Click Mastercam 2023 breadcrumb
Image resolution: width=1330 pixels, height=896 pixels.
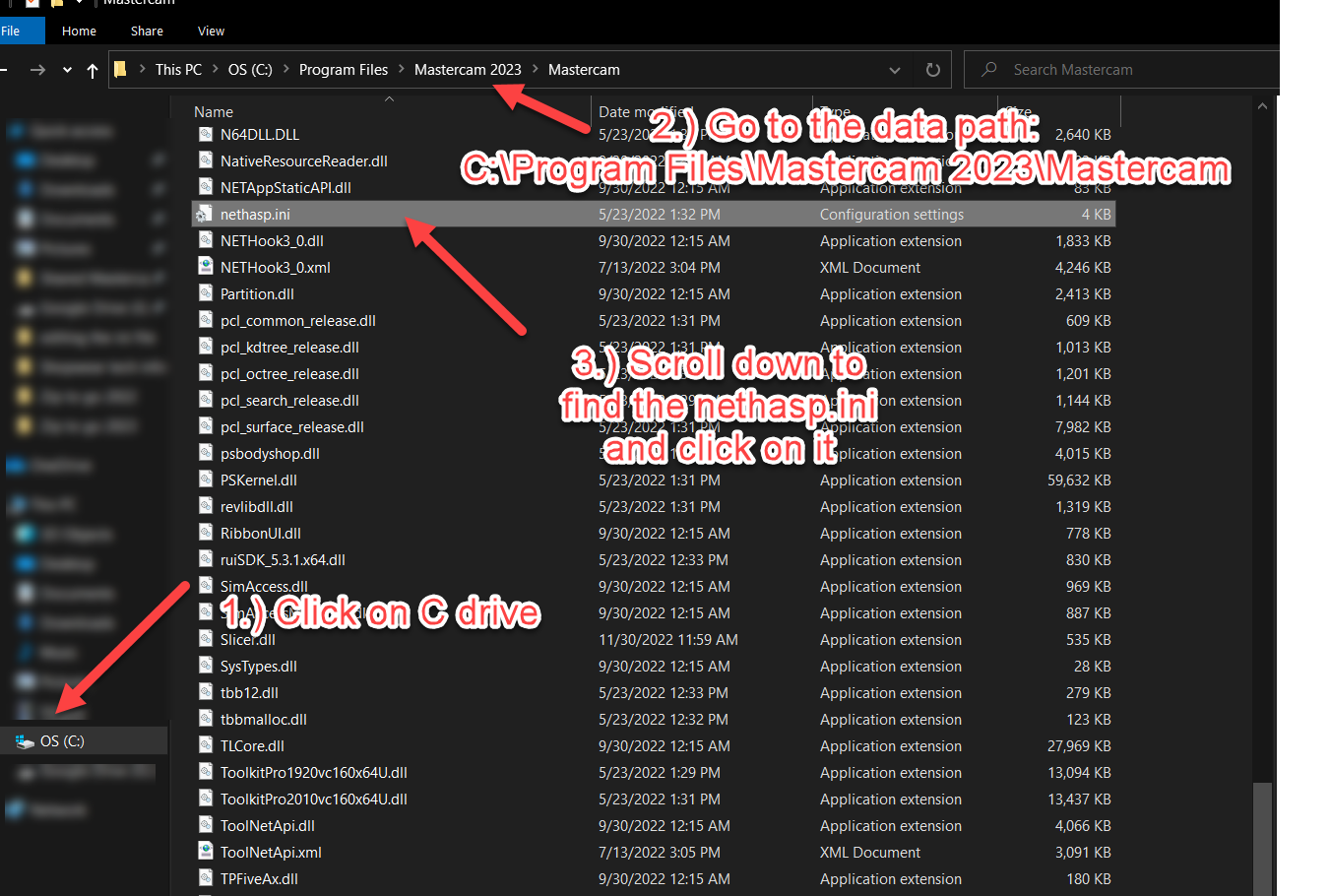pos(468,70)
